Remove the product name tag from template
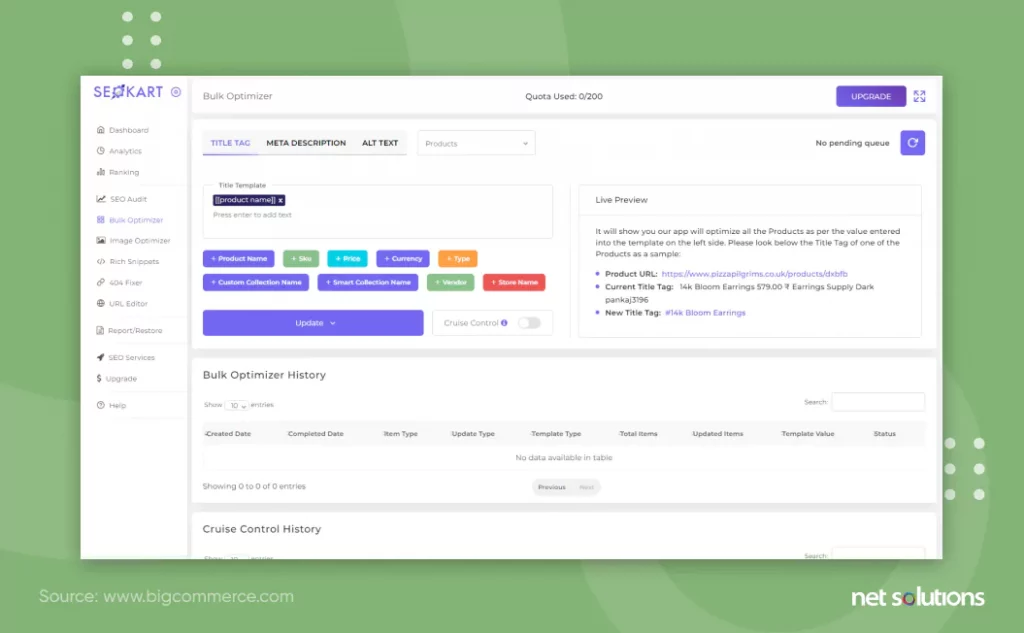The height and width of the screenshot is (633, 1024). [x=281, y=200]
